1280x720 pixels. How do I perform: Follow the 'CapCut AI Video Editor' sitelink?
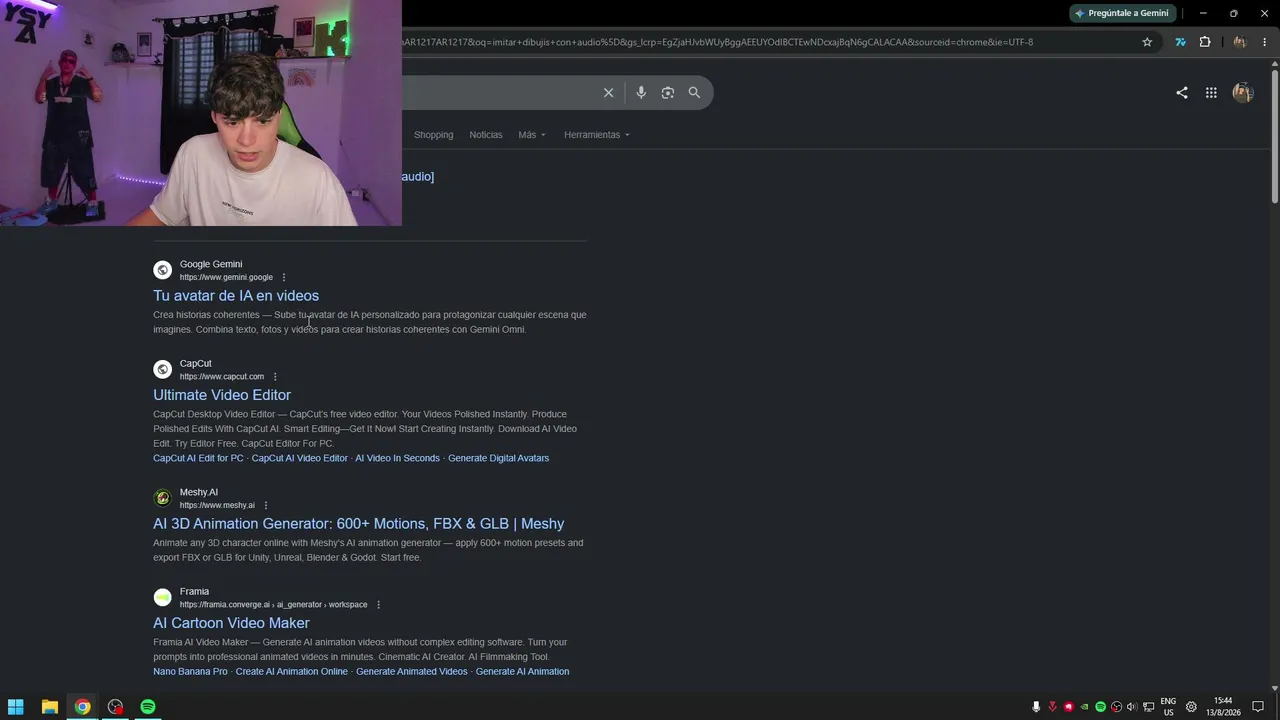click(300, 458)
